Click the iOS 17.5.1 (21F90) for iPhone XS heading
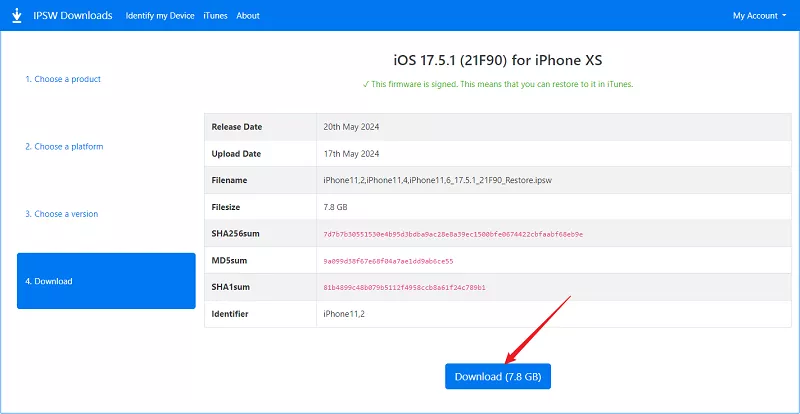The image size is (800, 414). (x=498, y=60)
